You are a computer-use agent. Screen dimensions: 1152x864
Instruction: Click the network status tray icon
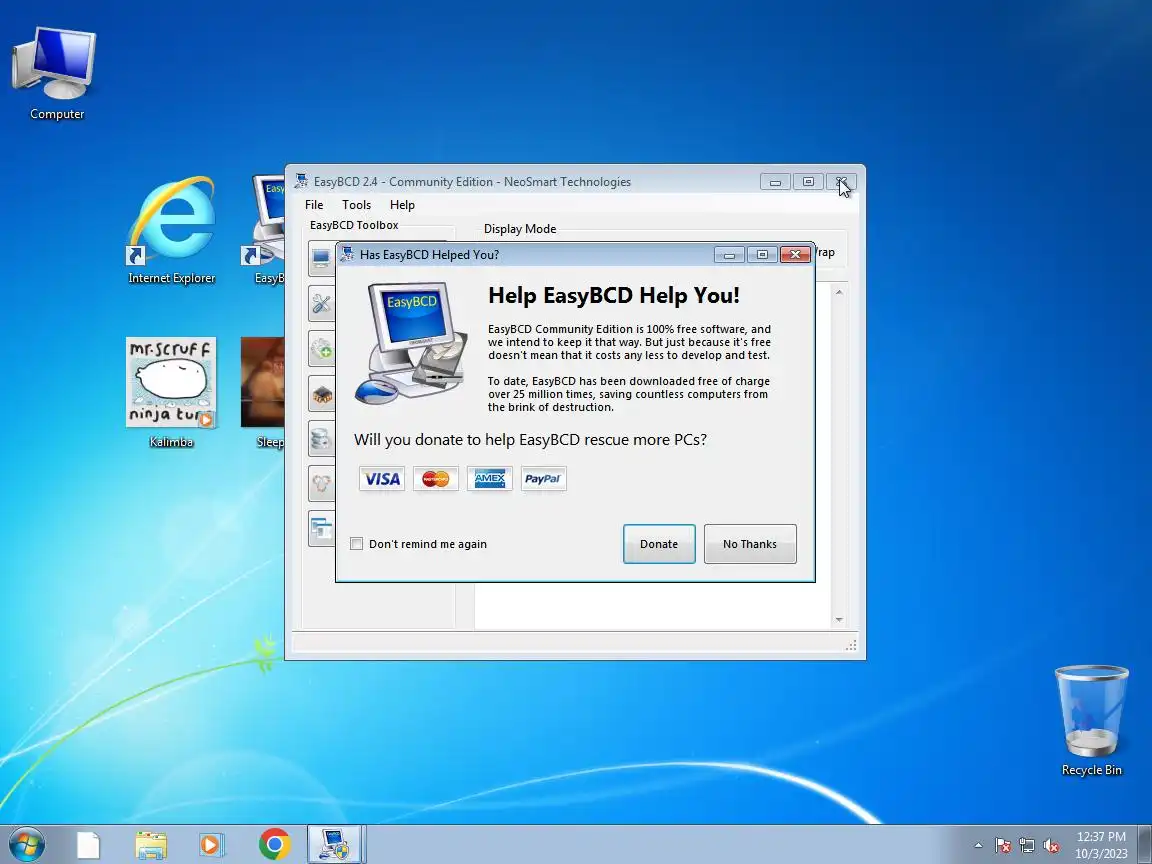point(1027,846)
